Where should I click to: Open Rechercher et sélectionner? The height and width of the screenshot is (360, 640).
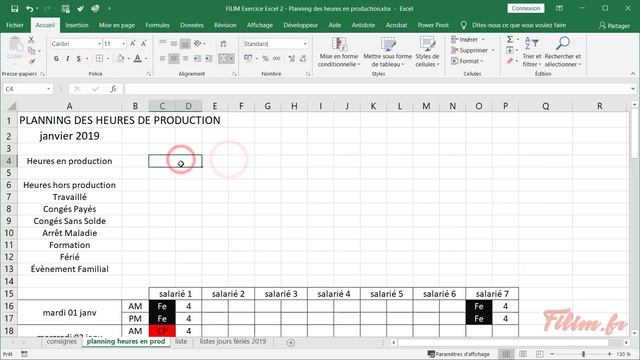coord(562,52)
